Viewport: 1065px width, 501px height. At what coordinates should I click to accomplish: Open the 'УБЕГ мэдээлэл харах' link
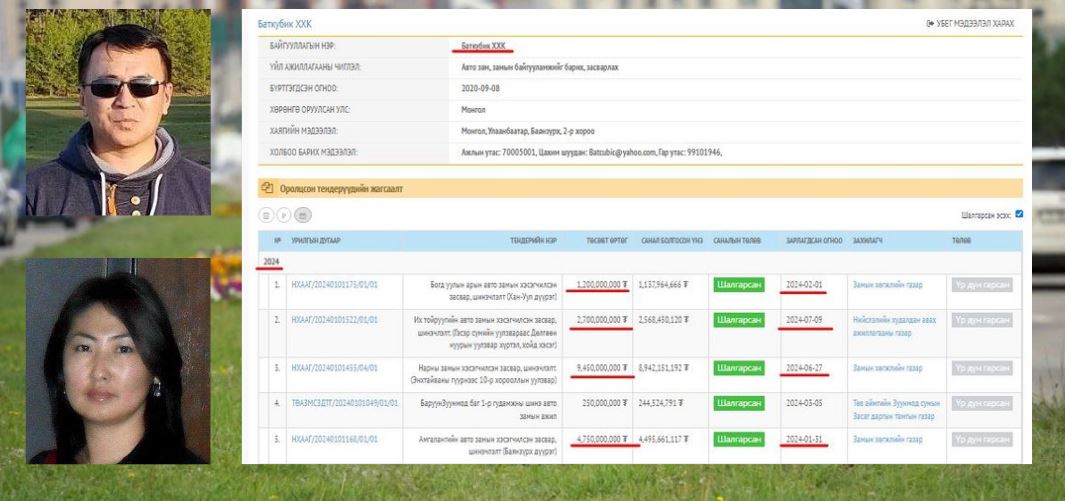point(970,23)
